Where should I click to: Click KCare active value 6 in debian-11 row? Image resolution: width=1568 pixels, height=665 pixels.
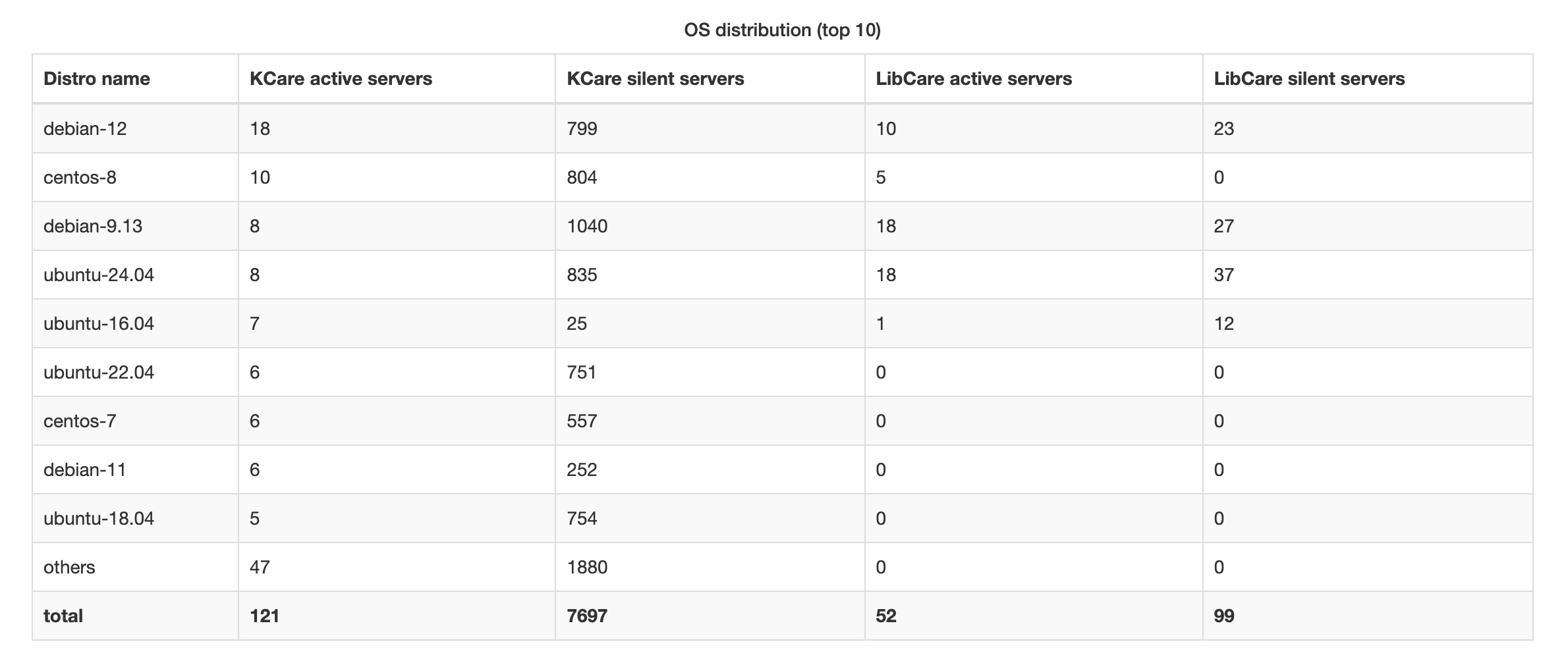(x=255, y=469)
